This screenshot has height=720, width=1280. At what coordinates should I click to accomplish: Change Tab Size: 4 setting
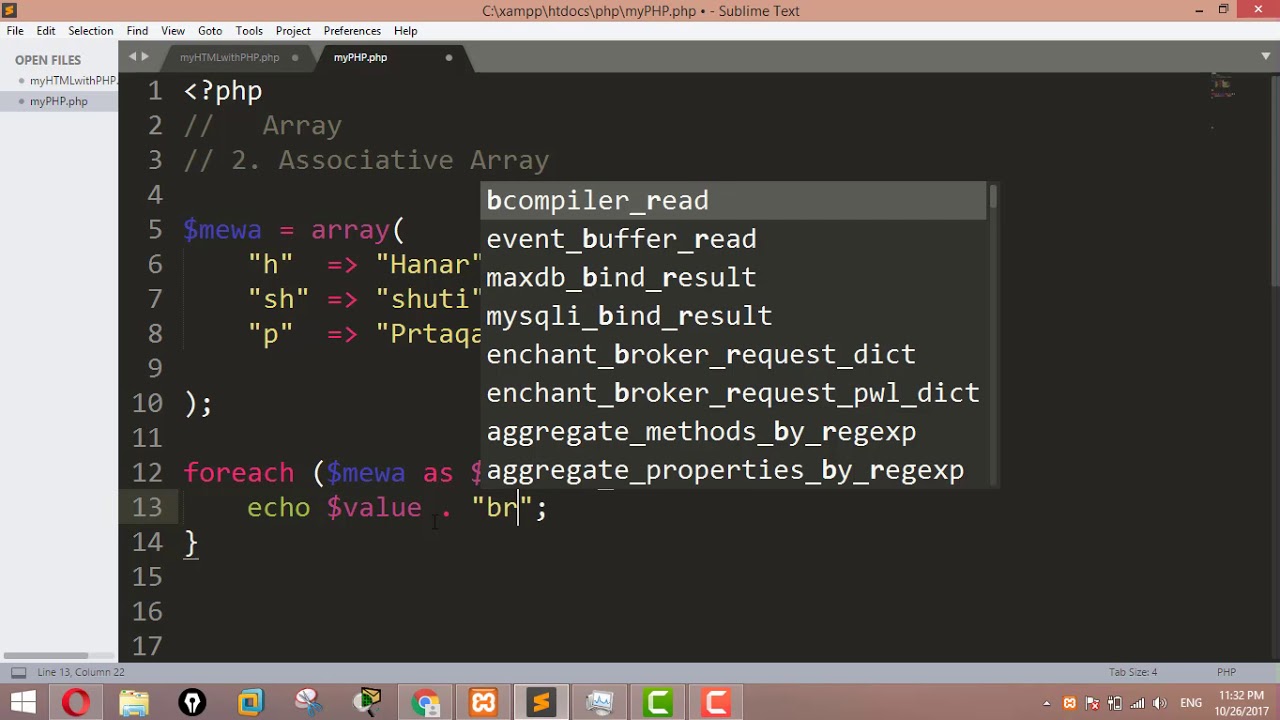1133,672
